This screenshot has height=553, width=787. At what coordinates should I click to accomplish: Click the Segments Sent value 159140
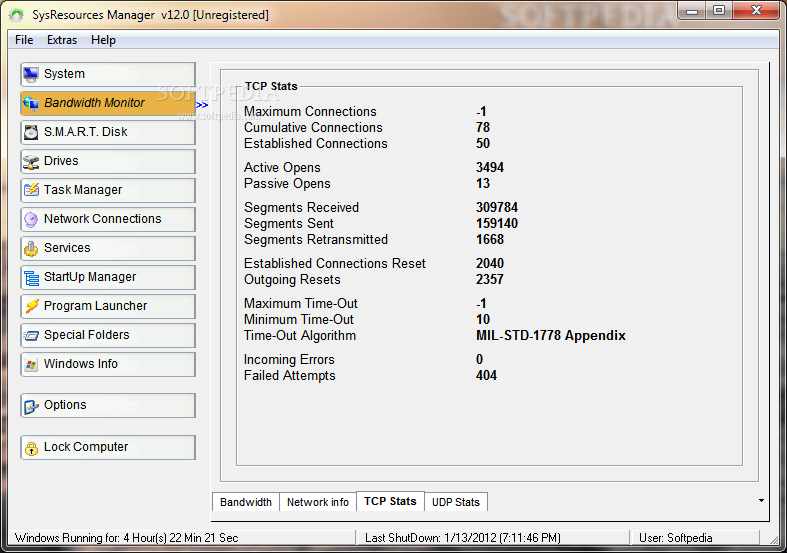(x=496, y=223)
